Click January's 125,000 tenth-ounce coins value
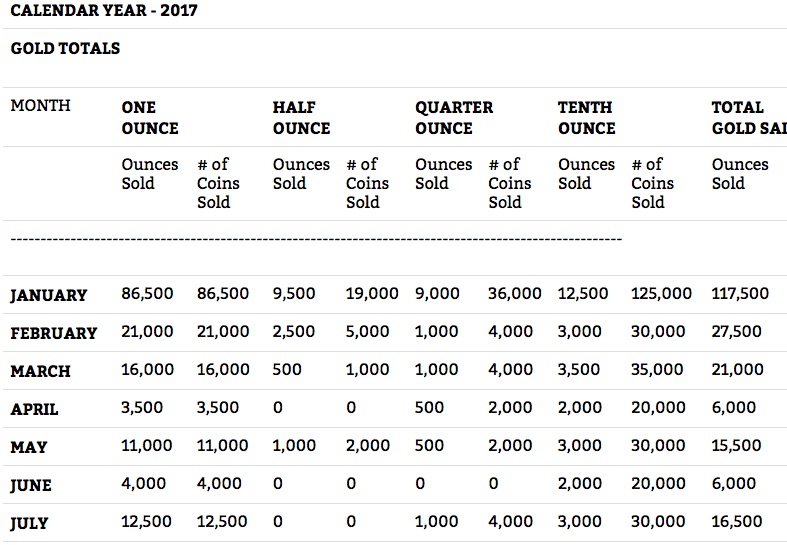Viewport: 787px width, 545px height. pyautogui.click(x=661, y=294)
